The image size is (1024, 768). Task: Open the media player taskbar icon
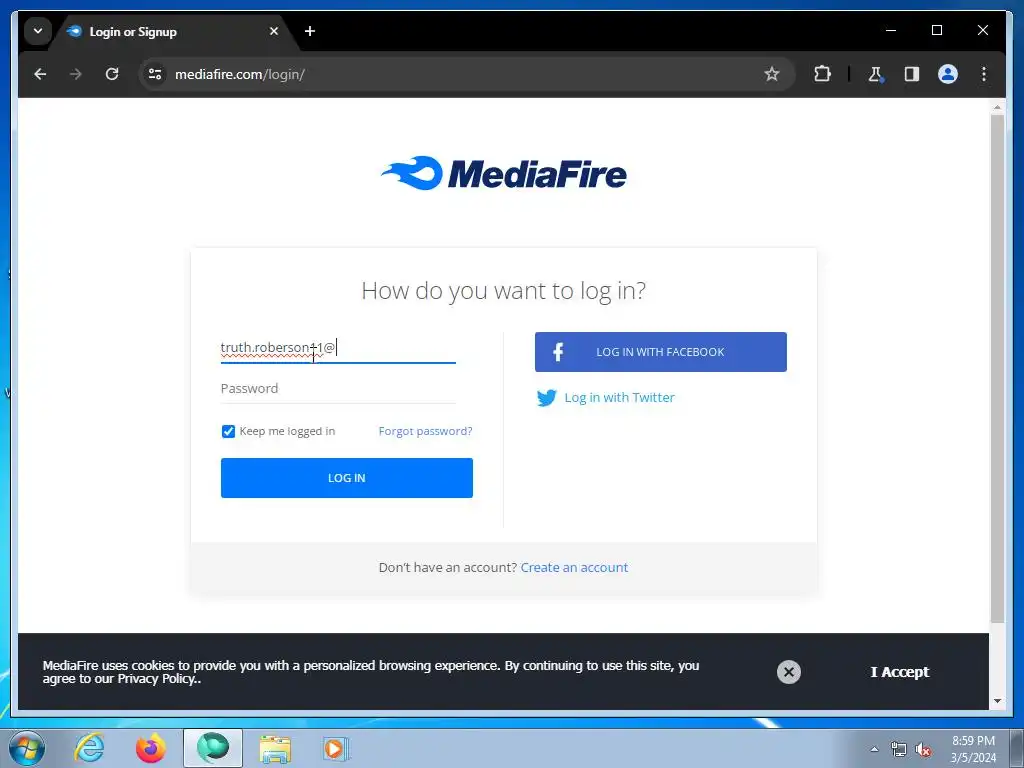click(x=336, y=748)
